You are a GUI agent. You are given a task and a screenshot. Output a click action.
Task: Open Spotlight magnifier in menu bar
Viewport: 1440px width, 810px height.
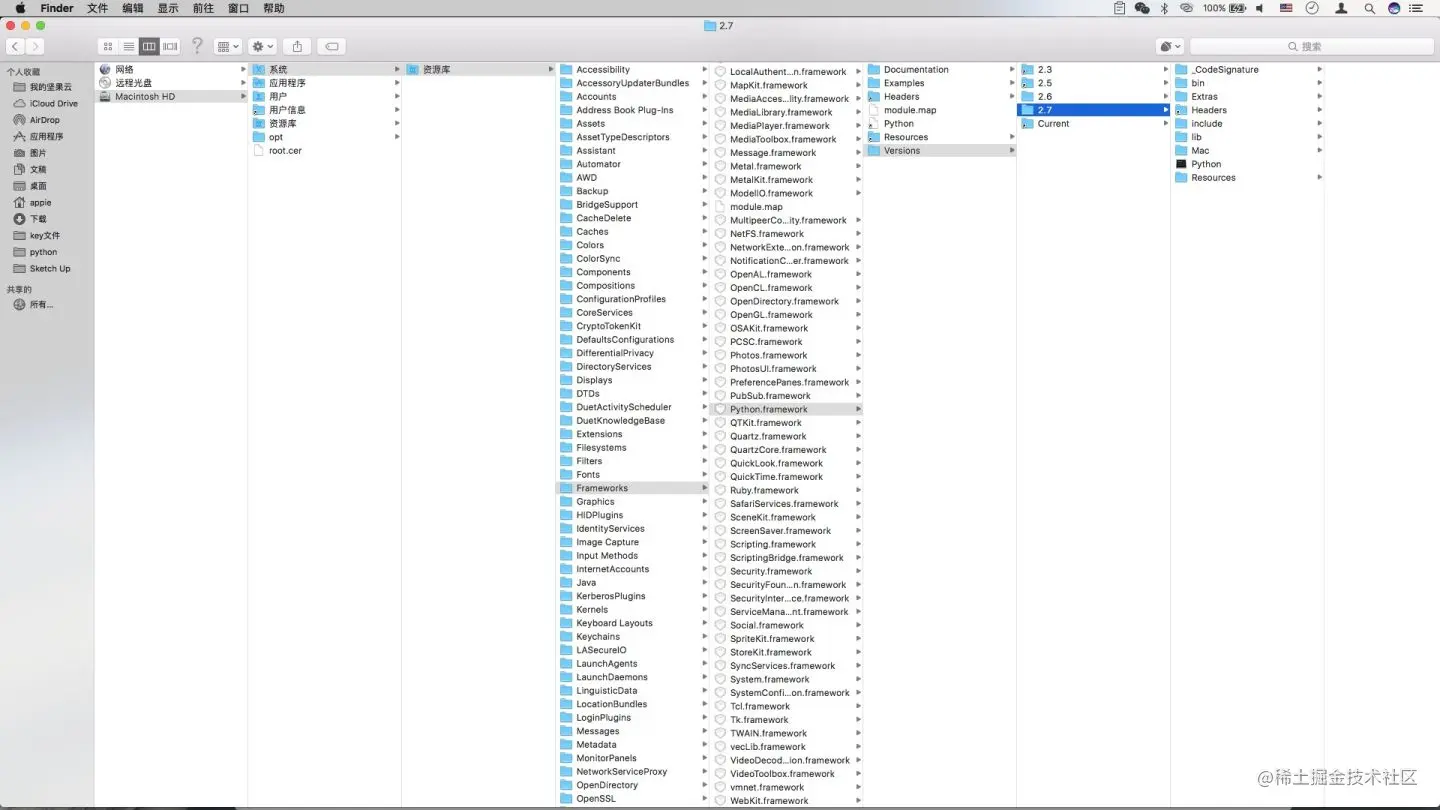coord(1369,8)
